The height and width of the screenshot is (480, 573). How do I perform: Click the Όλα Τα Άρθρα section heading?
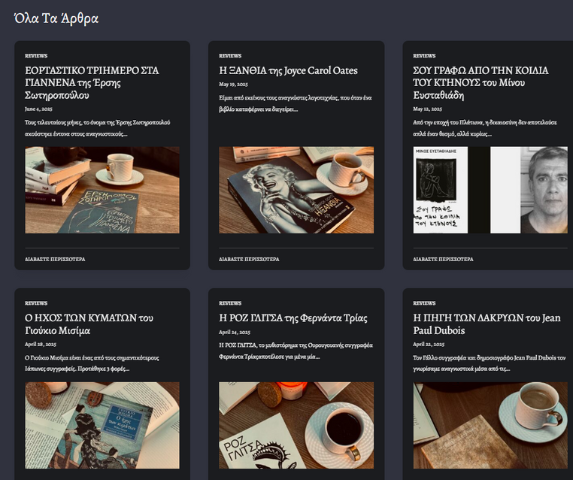(x=56, y=18)
